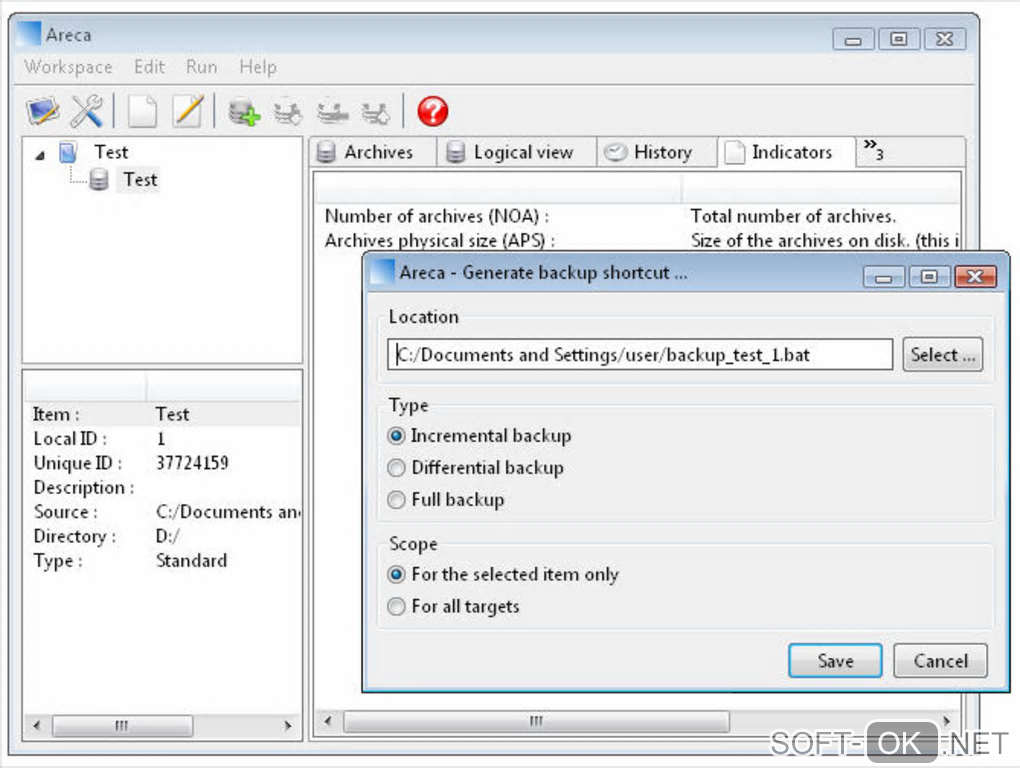Viewport: 1020px width, 768px height.
Task: Select the Test group tree item
Action: pos(111,152)
